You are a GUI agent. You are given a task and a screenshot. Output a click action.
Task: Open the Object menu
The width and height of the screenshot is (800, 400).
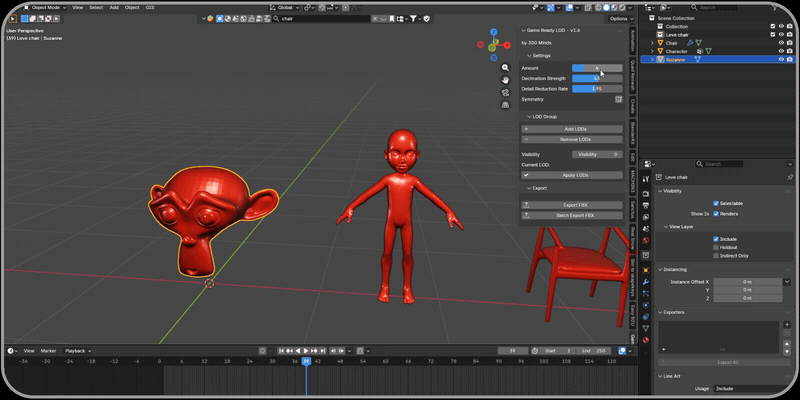click(x=132, y=8)
